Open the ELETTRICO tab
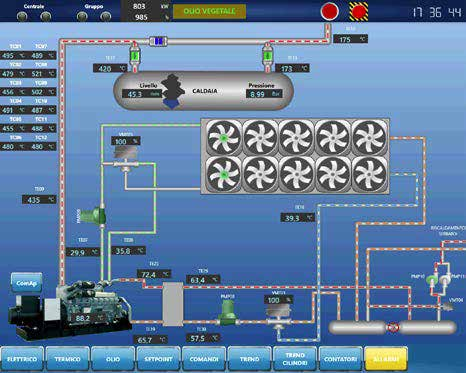The width and height of the screenshot is (466, 373). click(x=22, y=359)
